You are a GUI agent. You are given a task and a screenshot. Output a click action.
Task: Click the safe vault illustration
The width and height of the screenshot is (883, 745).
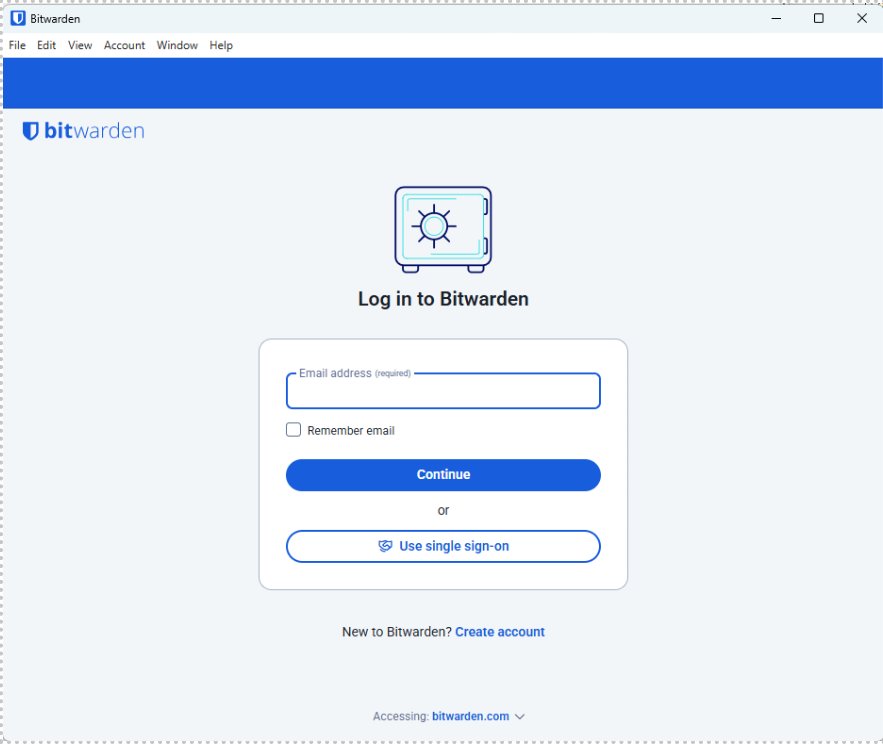pyautogui.click(x=443, y=230)
